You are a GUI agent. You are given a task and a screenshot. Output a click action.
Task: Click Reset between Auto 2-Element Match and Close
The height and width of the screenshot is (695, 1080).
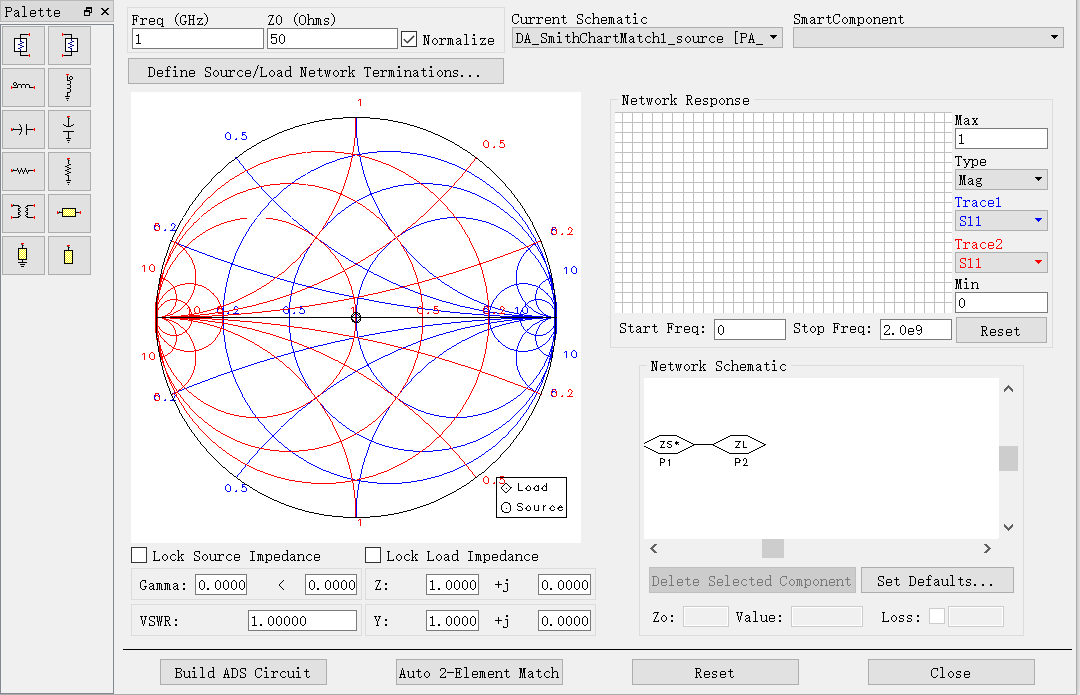pos(715,672)
